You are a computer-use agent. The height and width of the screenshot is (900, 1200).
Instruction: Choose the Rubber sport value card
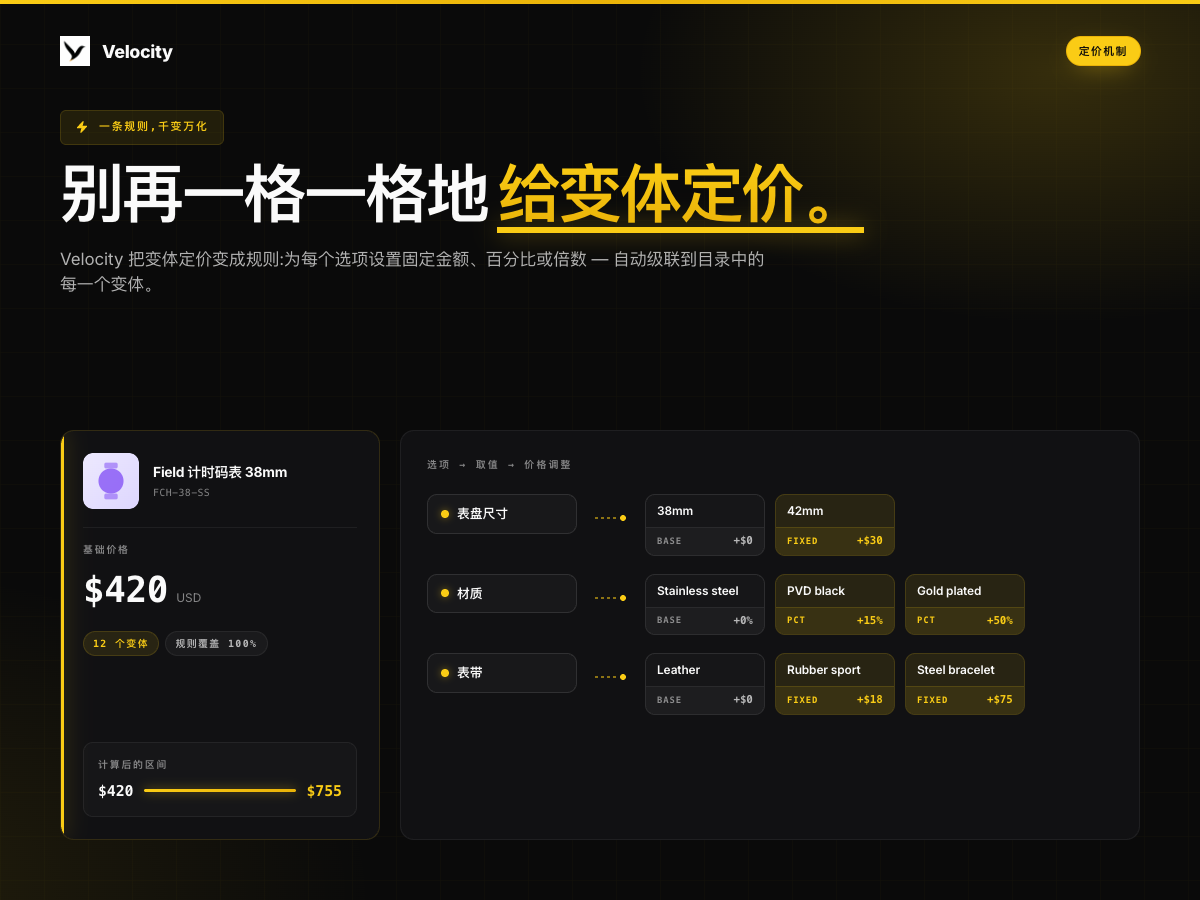[835, 684]
